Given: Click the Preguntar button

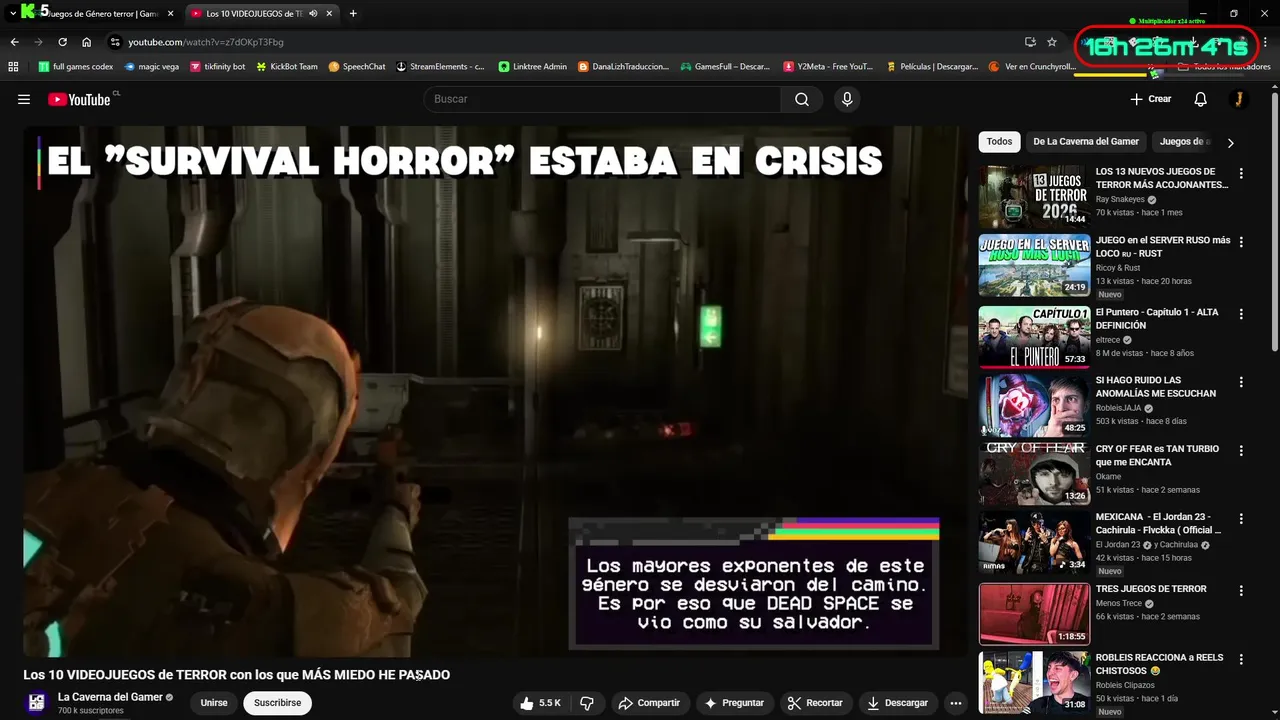Looking at the screenshot, I should (734, 703).
